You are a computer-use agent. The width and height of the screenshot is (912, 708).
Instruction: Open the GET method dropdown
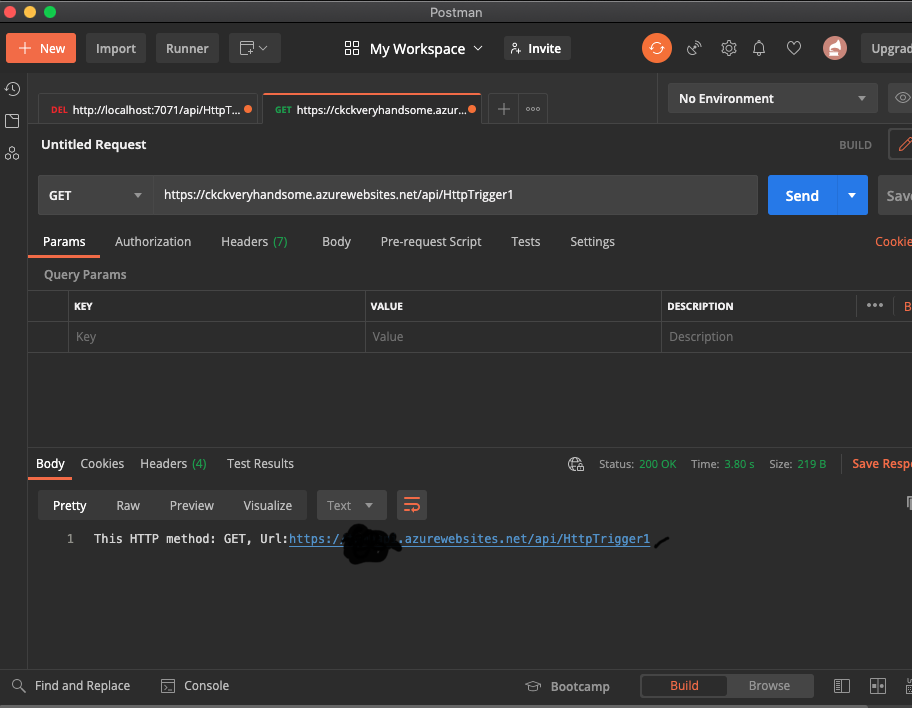pyautogui.click(x=95, y=195)
